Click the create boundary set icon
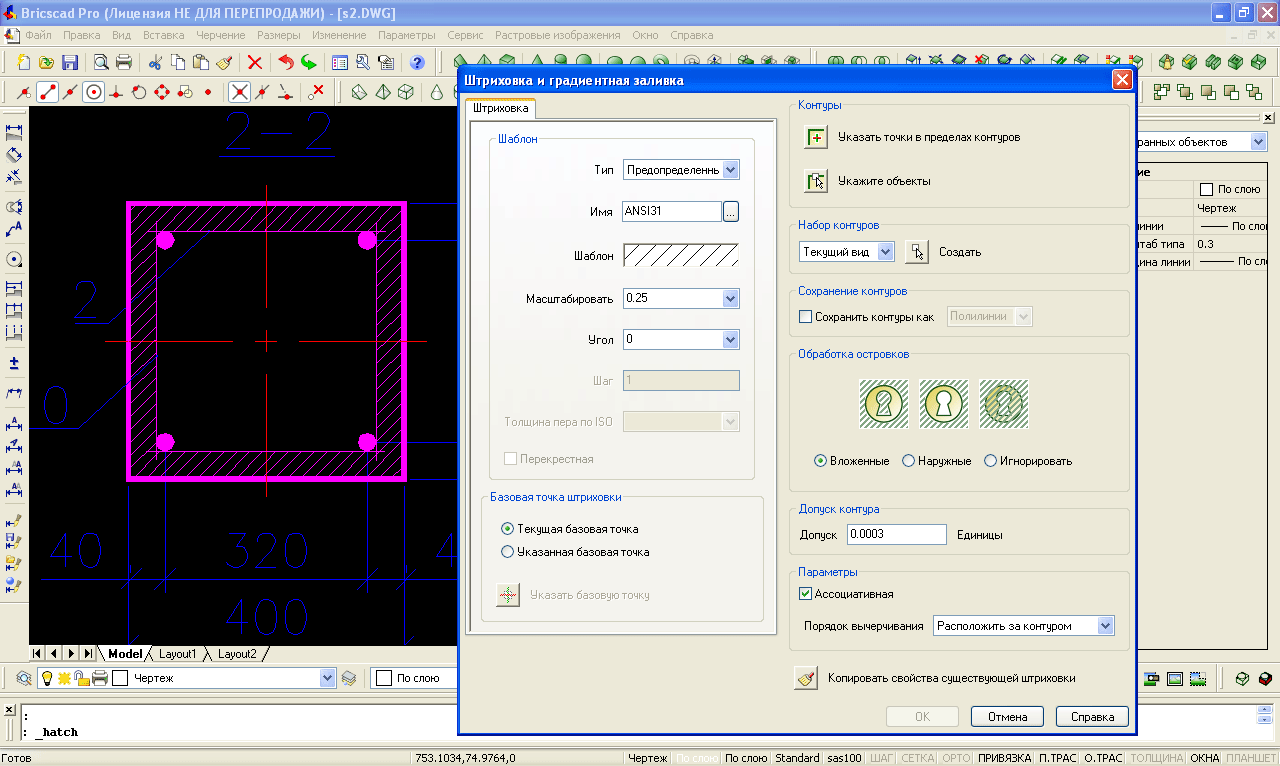Screen dimensions: 1280x766 coord(916,252)
